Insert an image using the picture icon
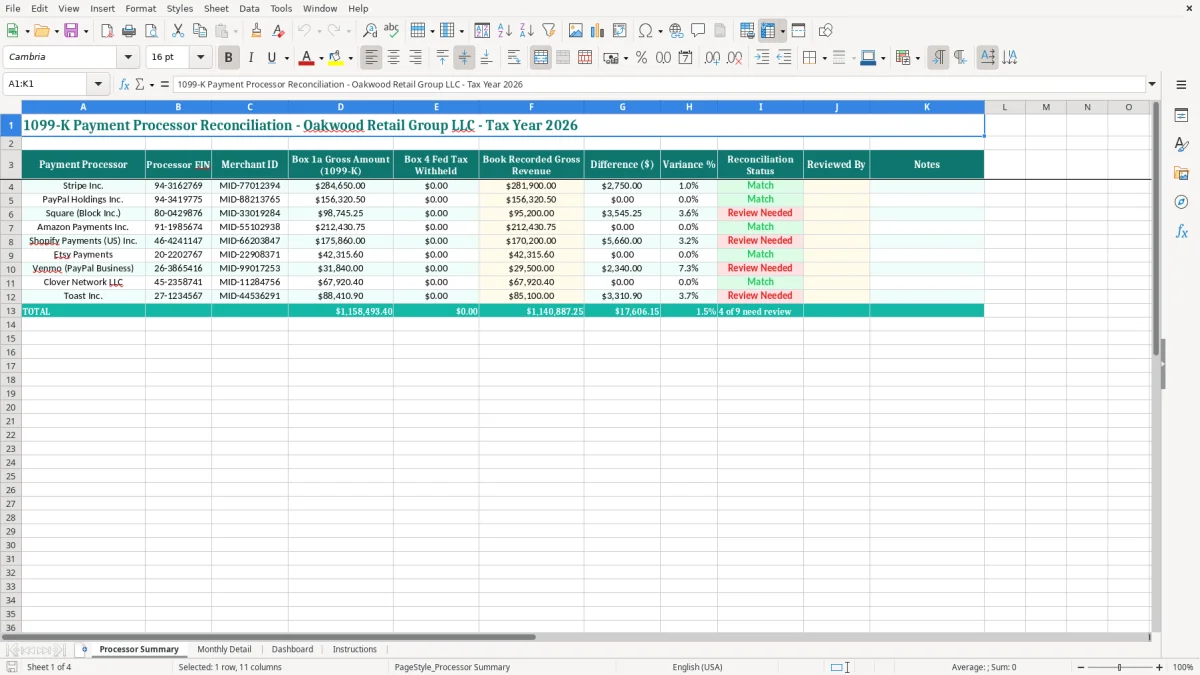The height and width of the screenshot is (675, 1200). coord(576,31)
